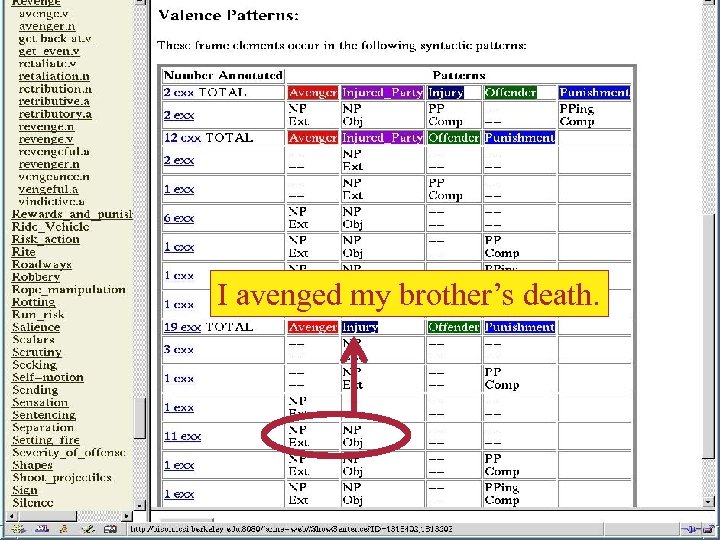Image resolution: width=720 pixels, height=540 pixels.
Task: Select retaliate.v in the sidebar
Action: 47,63
